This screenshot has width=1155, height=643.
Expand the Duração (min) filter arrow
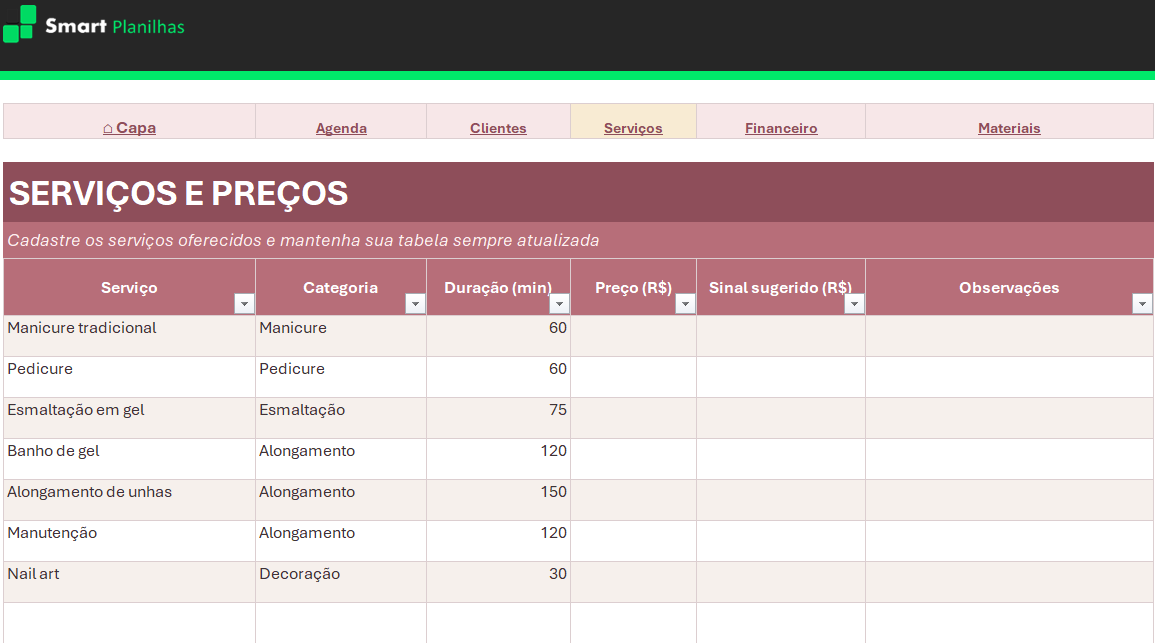[x=559, y=303]
